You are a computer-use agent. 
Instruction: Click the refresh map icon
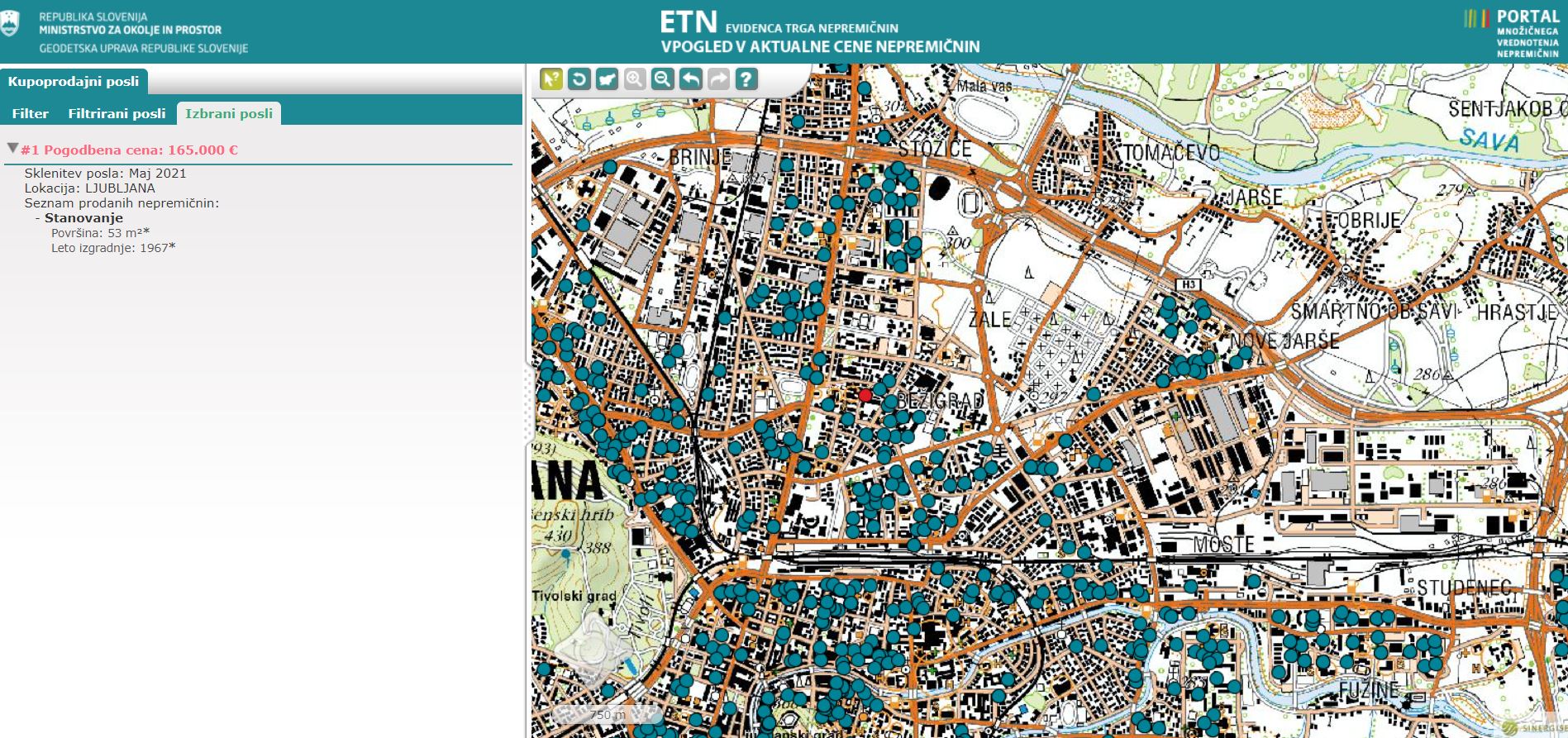pos(579,79)
